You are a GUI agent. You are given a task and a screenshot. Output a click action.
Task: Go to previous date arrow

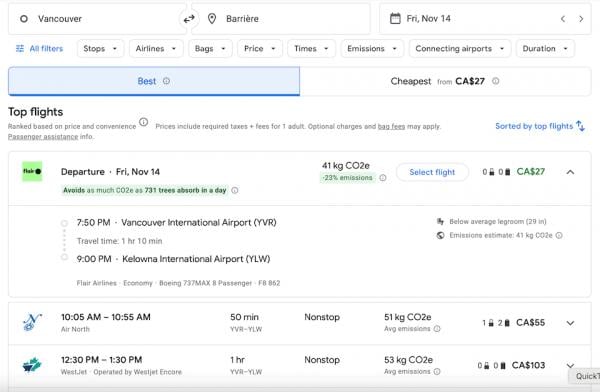click(563, 19)
